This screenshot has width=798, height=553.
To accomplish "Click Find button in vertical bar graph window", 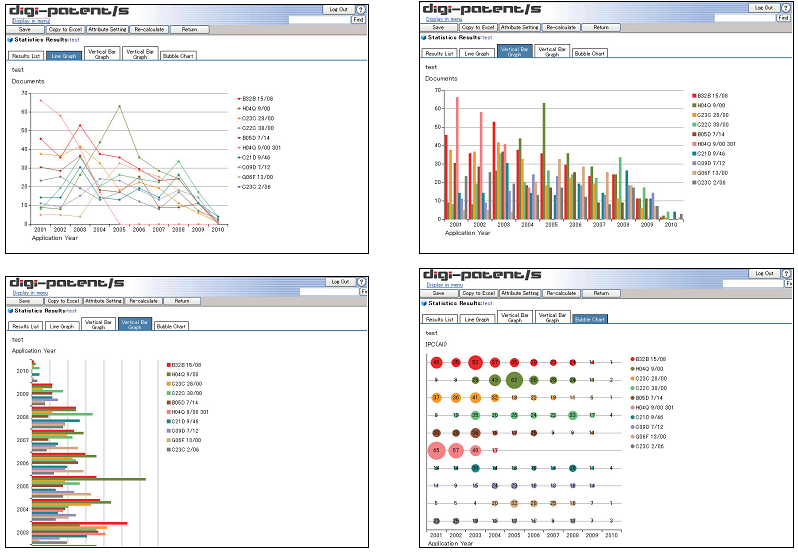I will pyautogui.click(x=784, y=18).
